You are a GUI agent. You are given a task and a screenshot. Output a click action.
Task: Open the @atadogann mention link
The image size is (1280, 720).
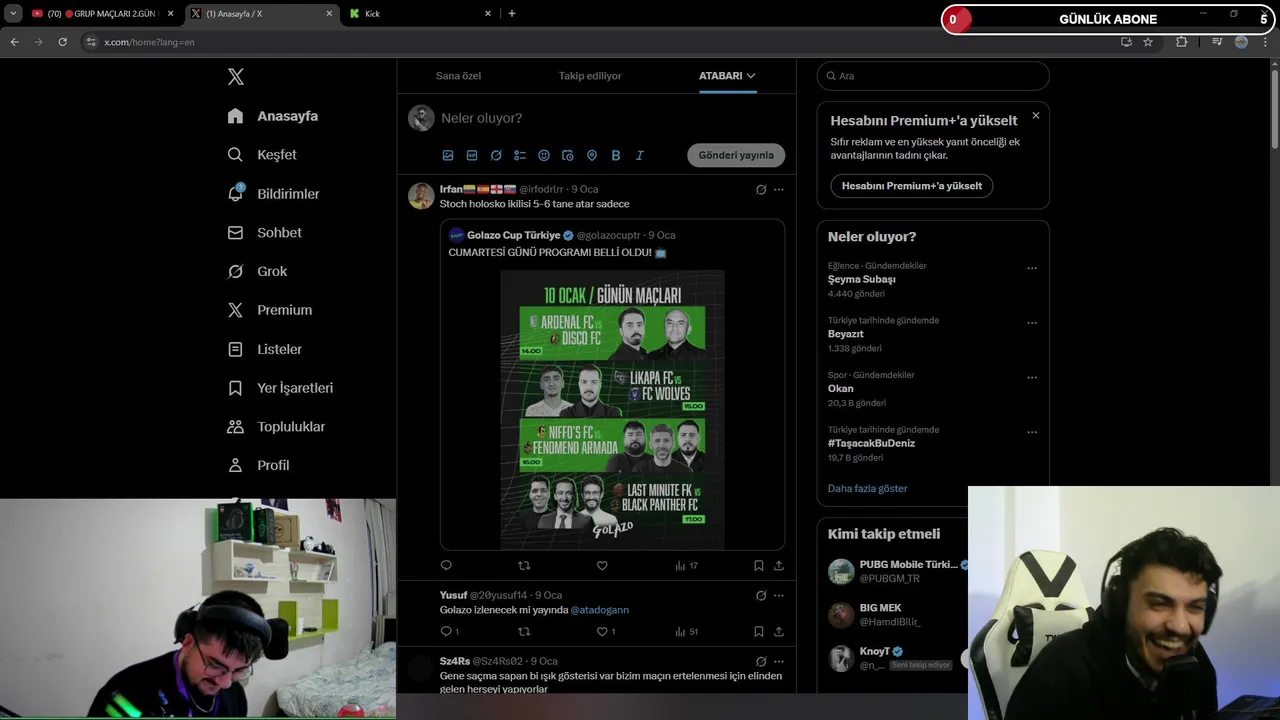[x=599, y=610]
